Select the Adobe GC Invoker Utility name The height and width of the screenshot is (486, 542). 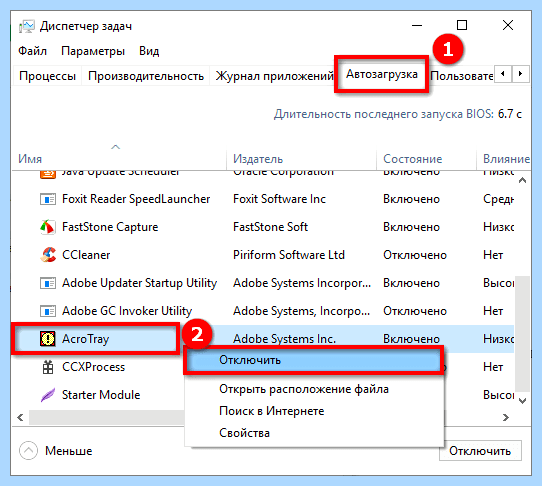[x=127, y=311]
